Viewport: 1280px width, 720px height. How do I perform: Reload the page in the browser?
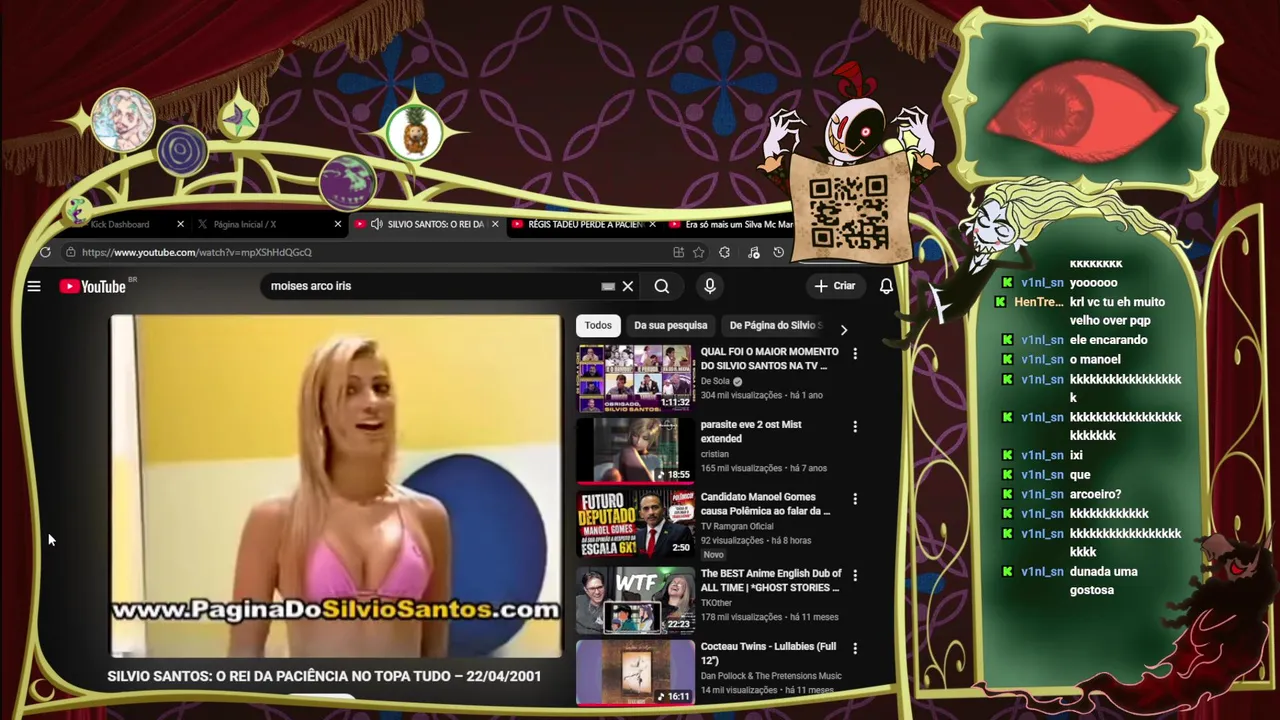point(45,252)
